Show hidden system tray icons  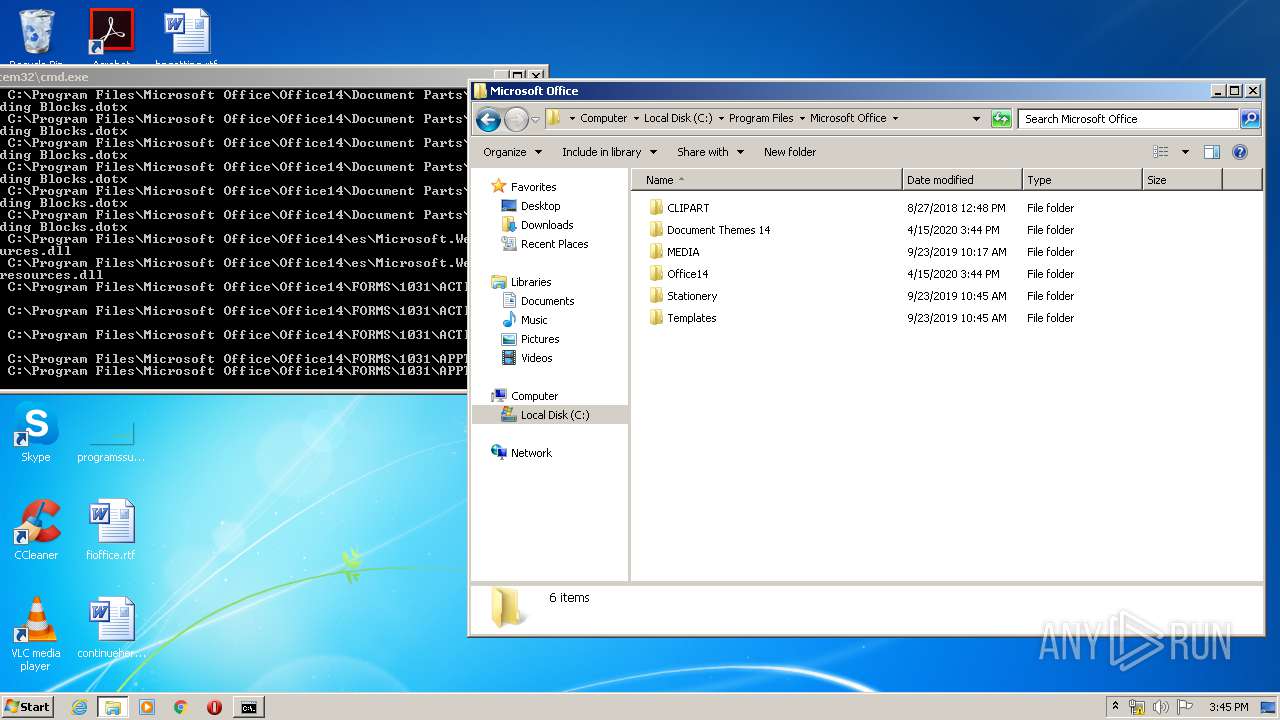coord(1115,706)
